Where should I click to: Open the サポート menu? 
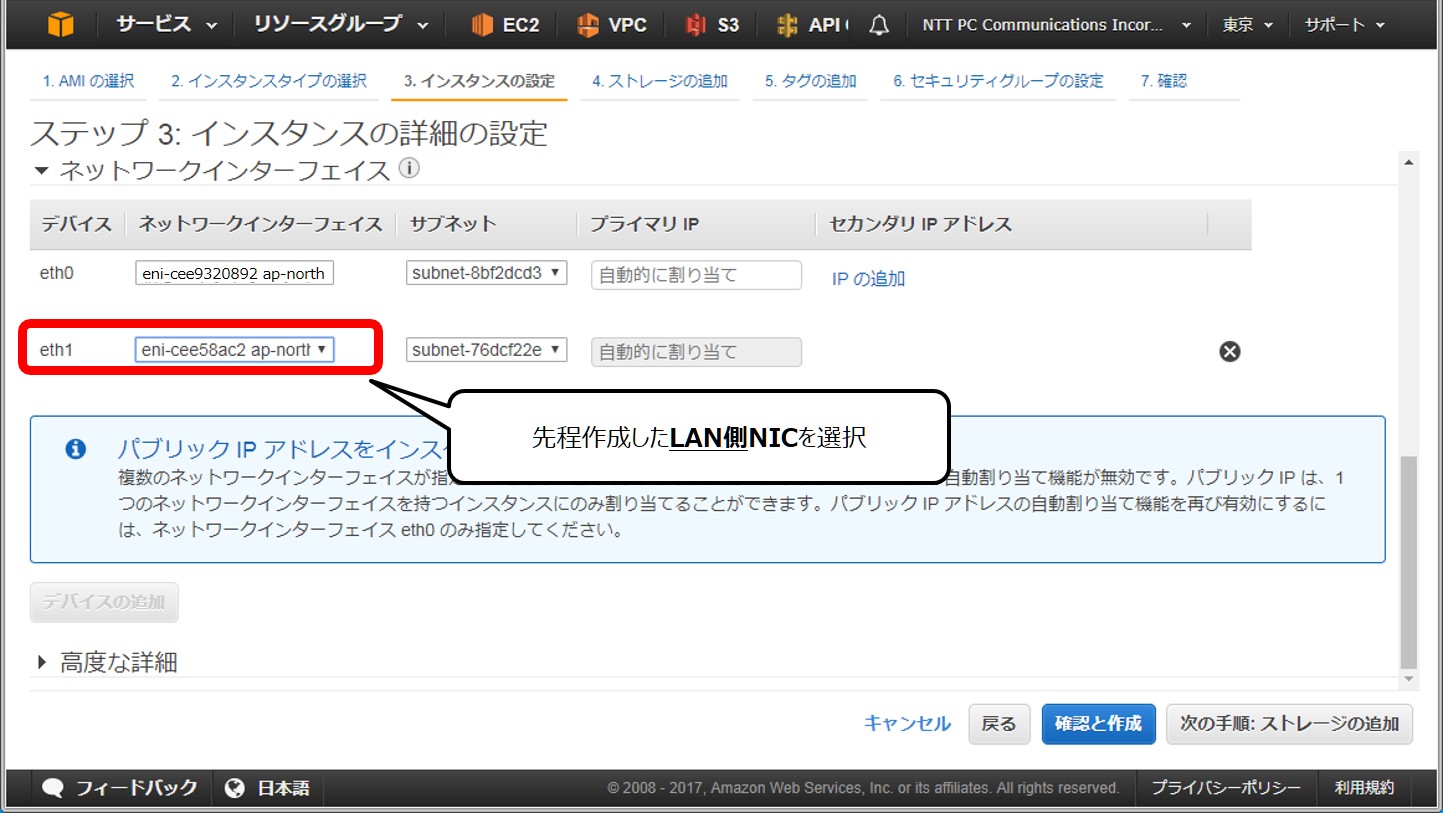tap(1344, 25)
